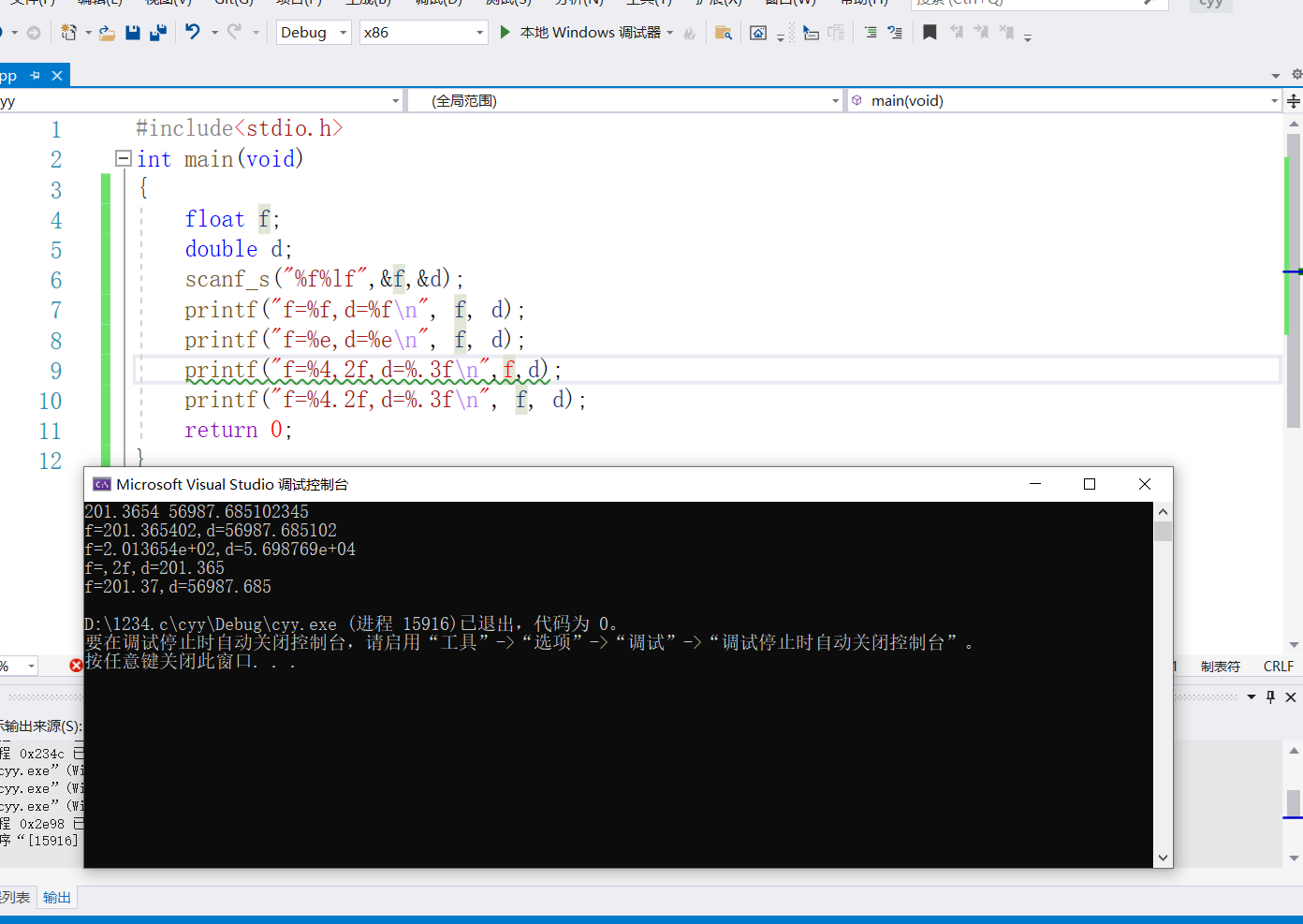Click the gear icon beside the tab strip
Image resolution: width=1303 pixels, height=924 pixels.
click(x=1296, y=74)
